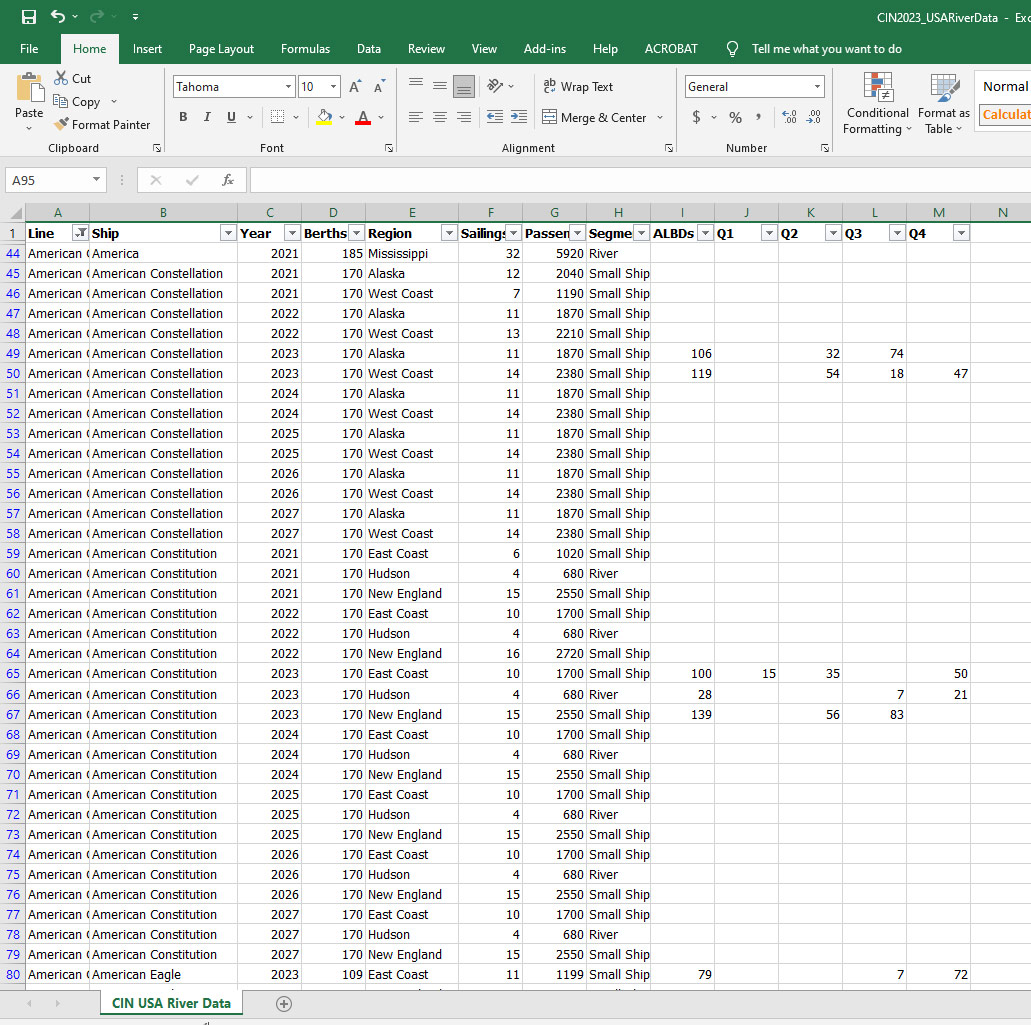The height and width of the screenshot is (1025, 1031).
Task: Open the Ship column filter dropdown
Action: tap(228, 233)
